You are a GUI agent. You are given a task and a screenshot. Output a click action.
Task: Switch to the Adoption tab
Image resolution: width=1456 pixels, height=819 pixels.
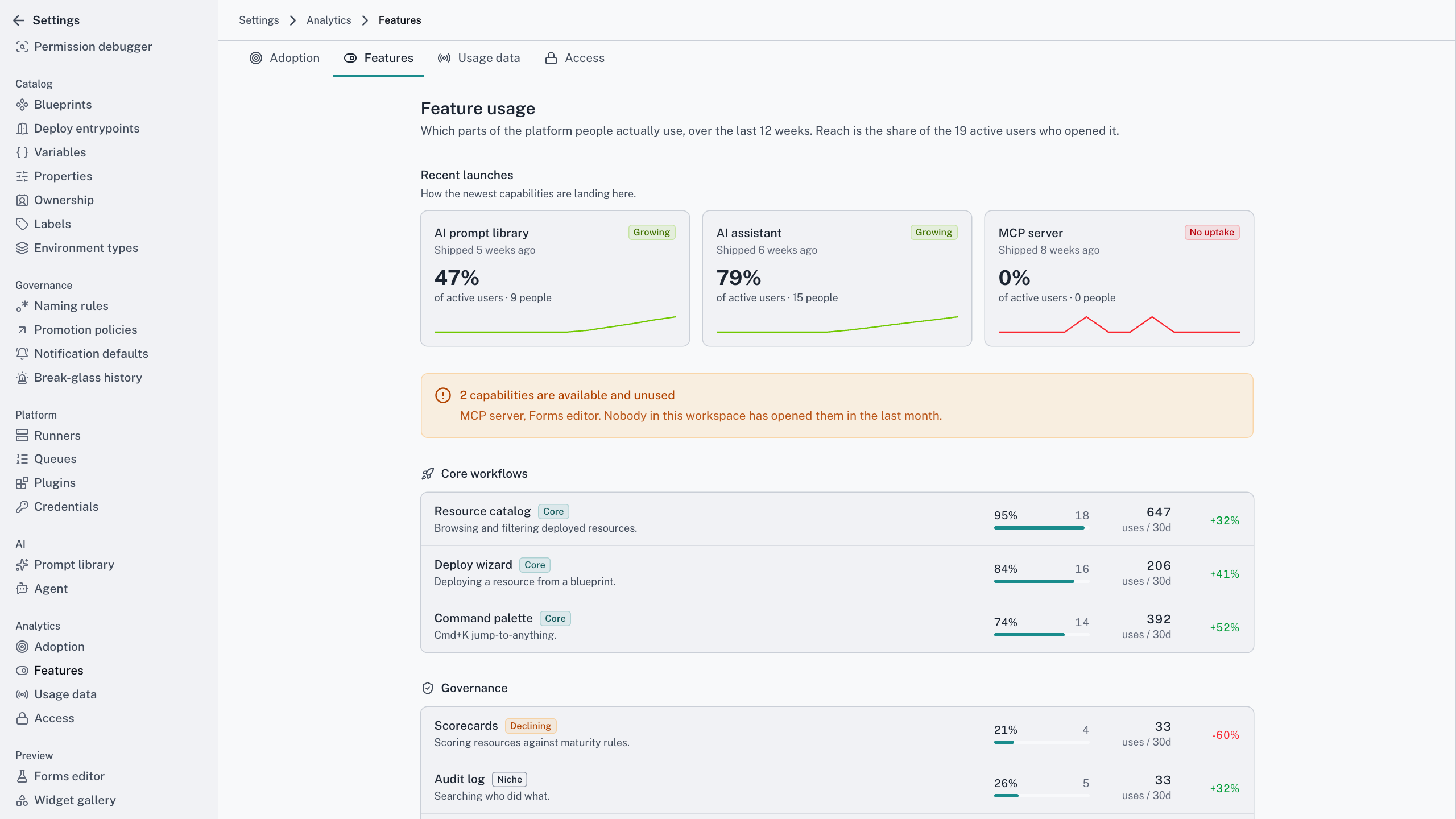[284, 58]
